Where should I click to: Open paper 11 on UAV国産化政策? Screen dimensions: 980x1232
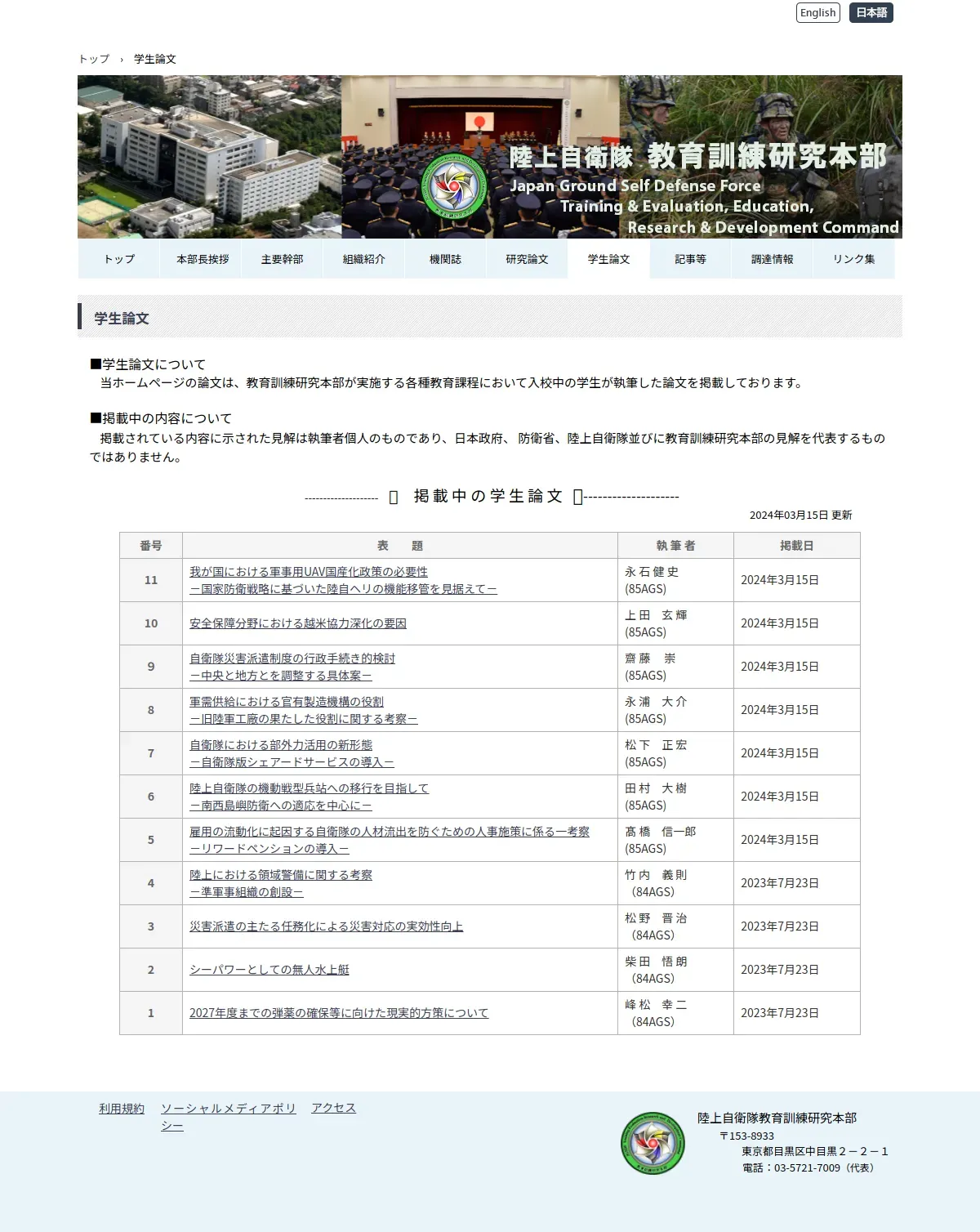pos(343,580)
